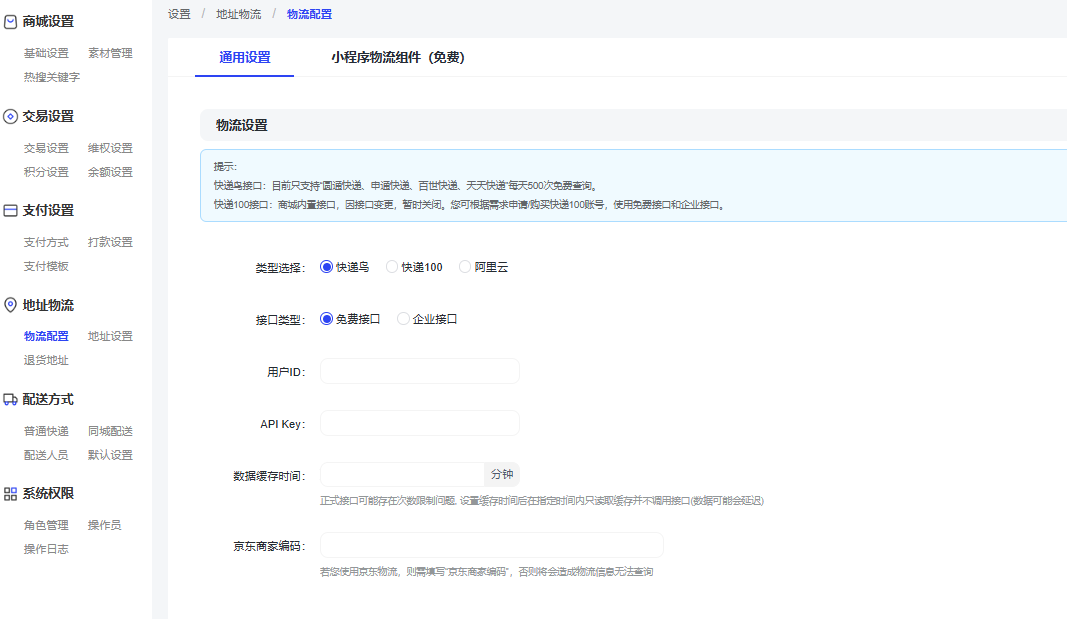Focus the 京东商家编码 text box
This screenshot has height=619, width=1067.
pyautogui.click(x=491, y=545)
